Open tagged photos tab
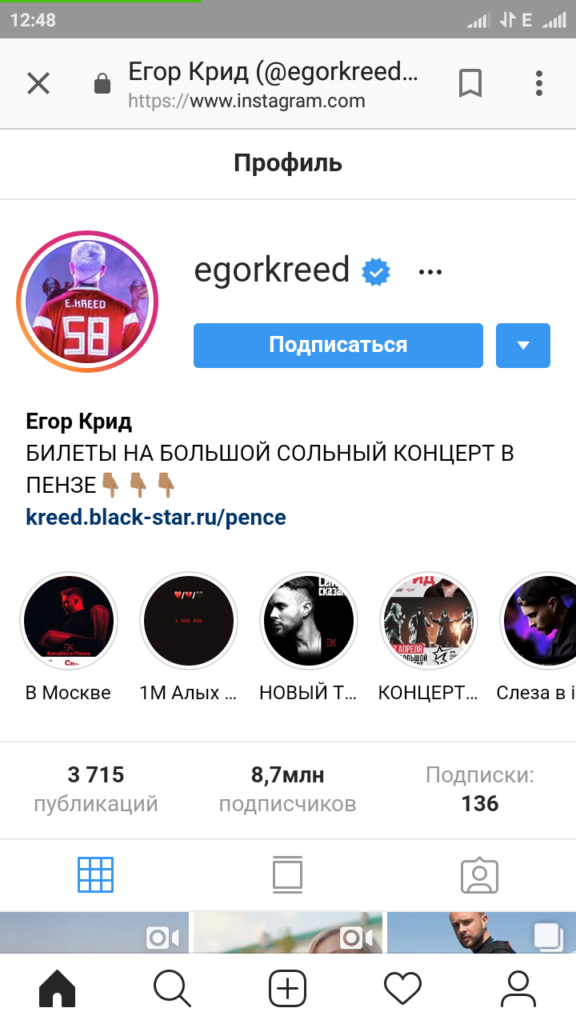This screenshot has height=1024, width=576. click(x=480, y=875)
